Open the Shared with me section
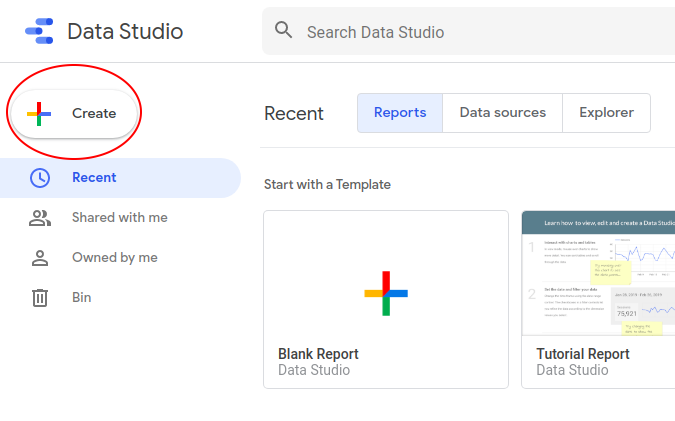The height and width of the screenshot is (421, 675). (119, 217)
